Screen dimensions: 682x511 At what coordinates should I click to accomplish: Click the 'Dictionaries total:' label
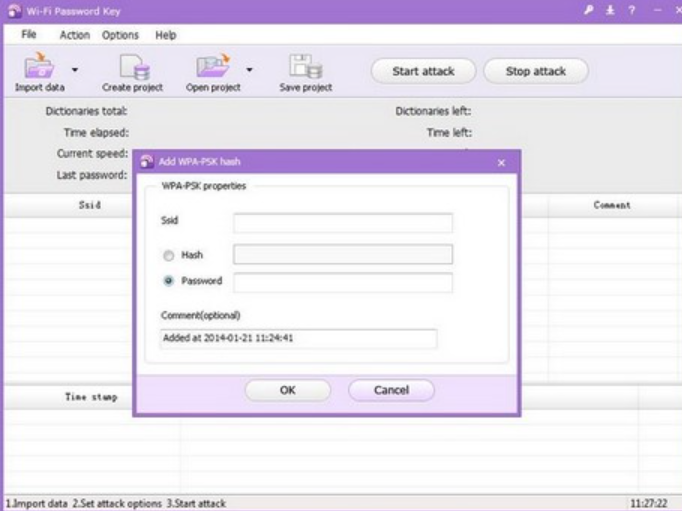pyautogui.click(x=86, y=111)
